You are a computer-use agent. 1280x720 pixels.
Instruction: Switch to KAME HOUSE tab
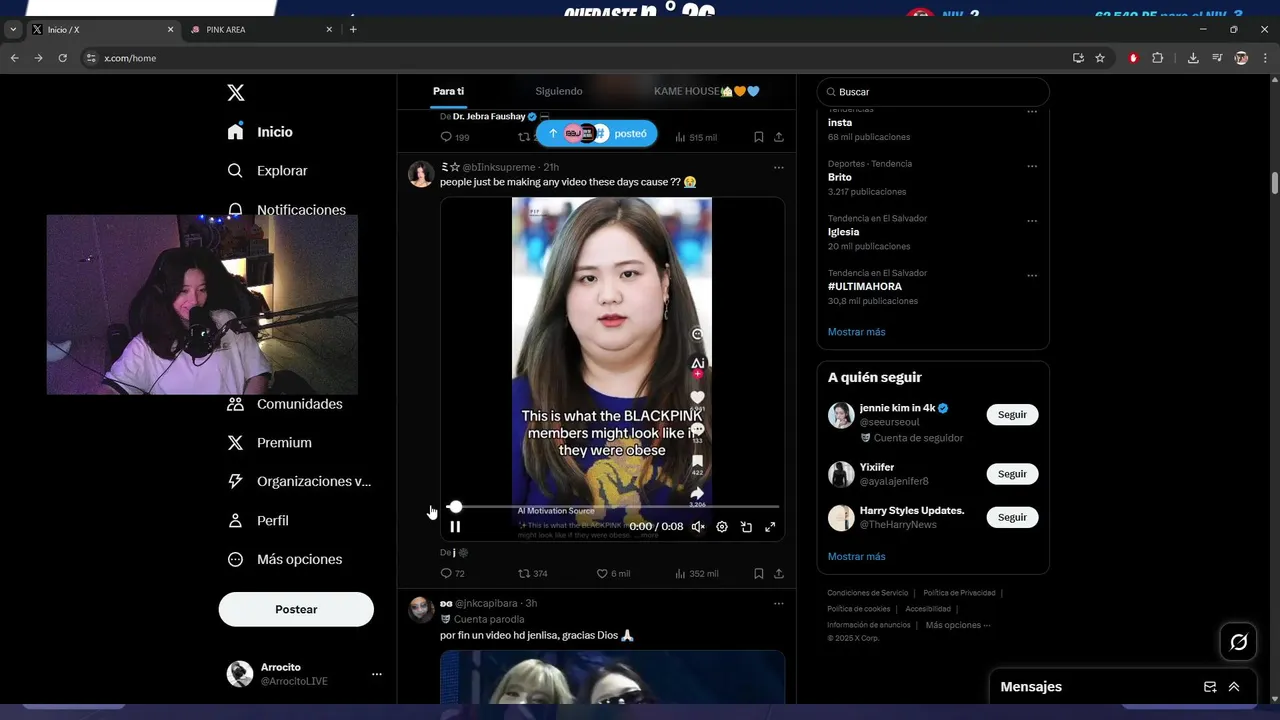coord(706,91)
